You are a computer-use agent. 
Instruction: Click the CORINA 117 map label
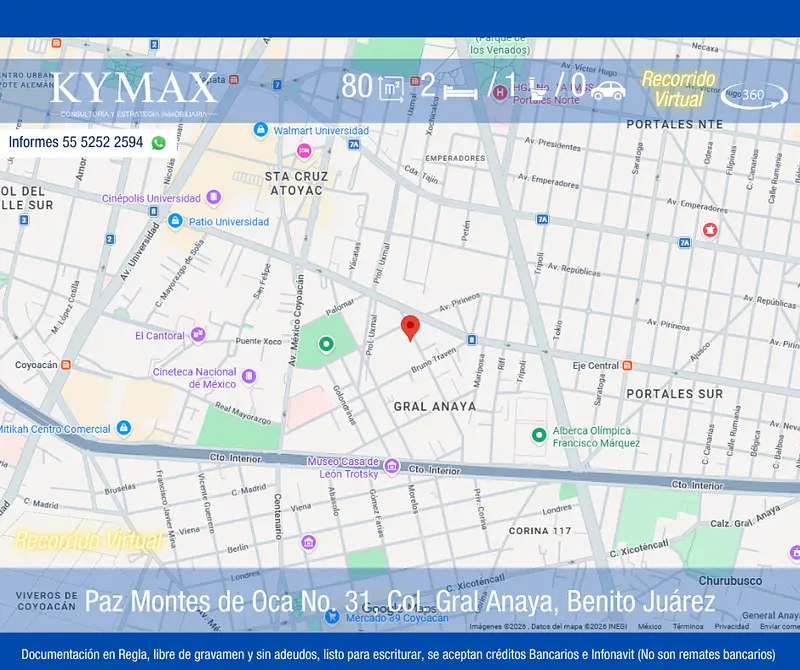540,531
